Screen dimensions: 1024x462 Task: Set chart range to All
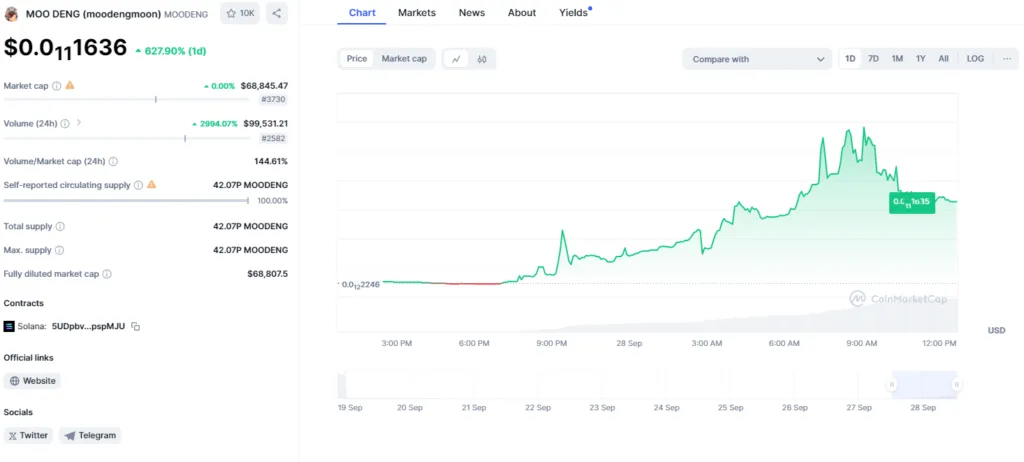(x=944, y=59)
